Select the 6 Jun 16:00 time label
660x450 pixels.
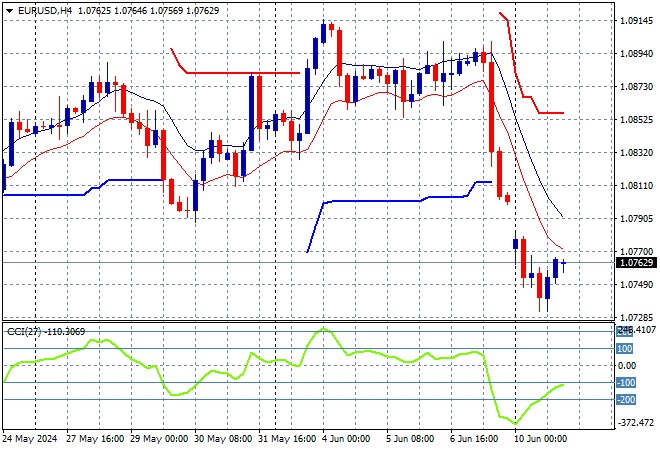[x=474, y=439]
